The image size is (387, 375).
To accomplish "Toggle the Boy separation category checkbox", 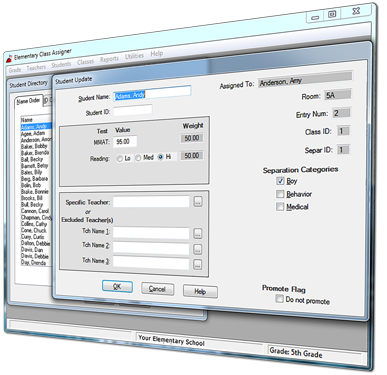I will (x=280, y=181).
